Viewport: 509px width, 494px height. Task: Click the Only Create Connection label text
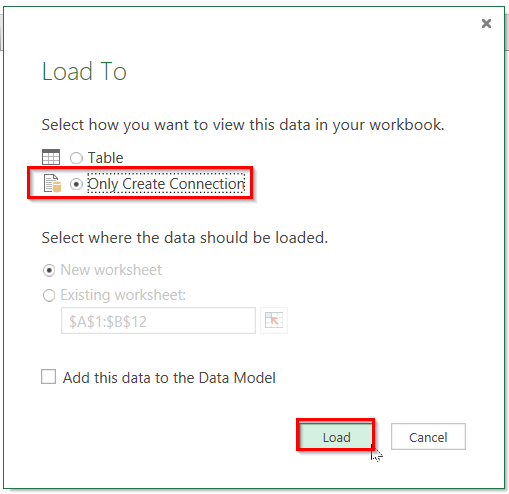(166, 184)
